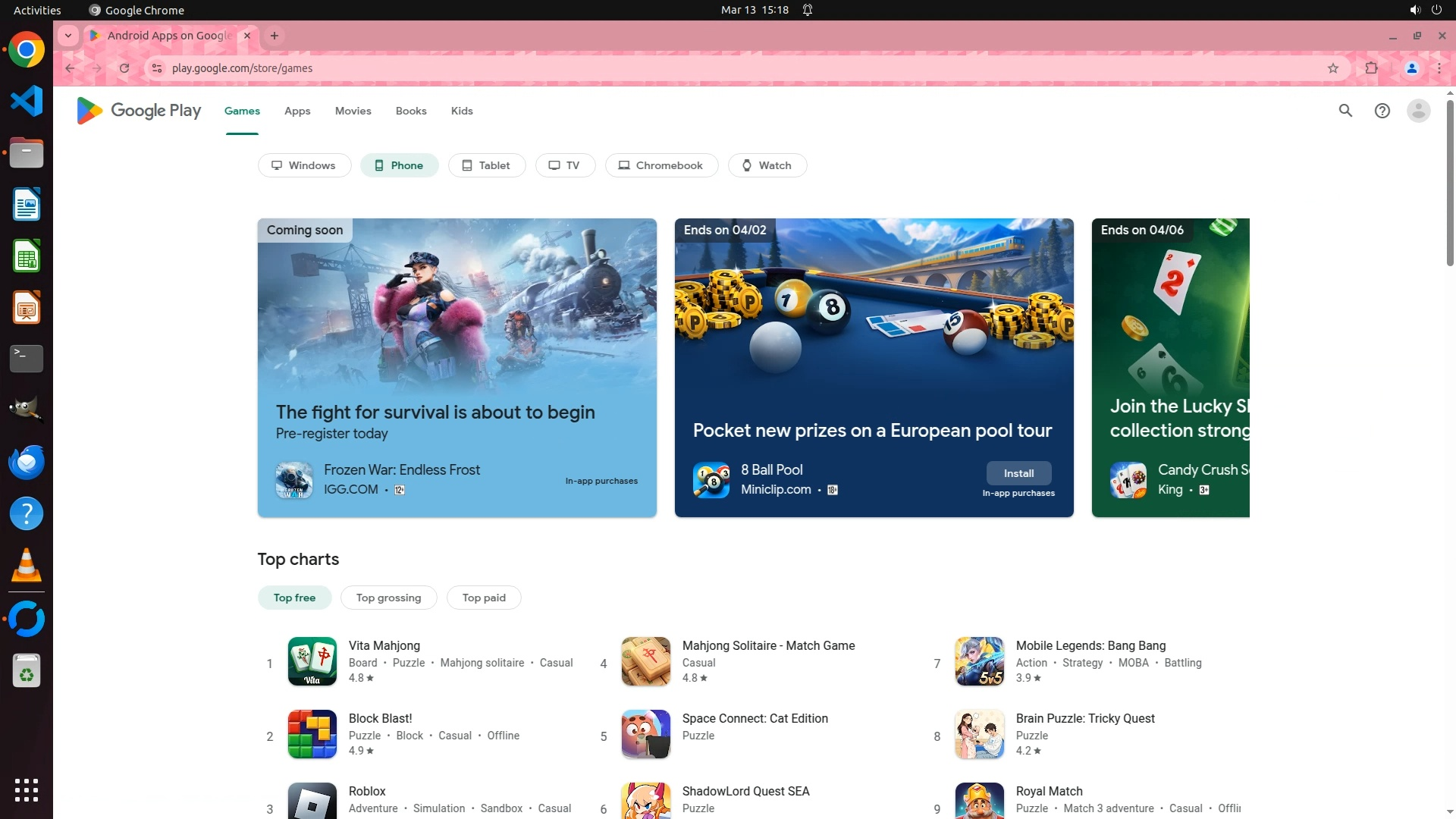
Task: Open the Chrome three-dot menu
Action: pyautogui.click(x=1439, y=68)
